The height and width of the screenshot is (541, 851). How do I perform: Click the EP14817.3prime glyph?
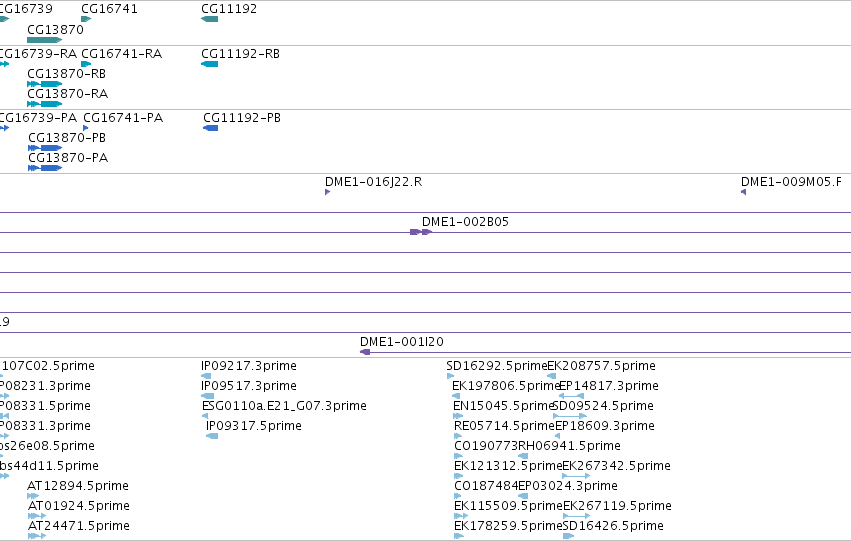571,396
